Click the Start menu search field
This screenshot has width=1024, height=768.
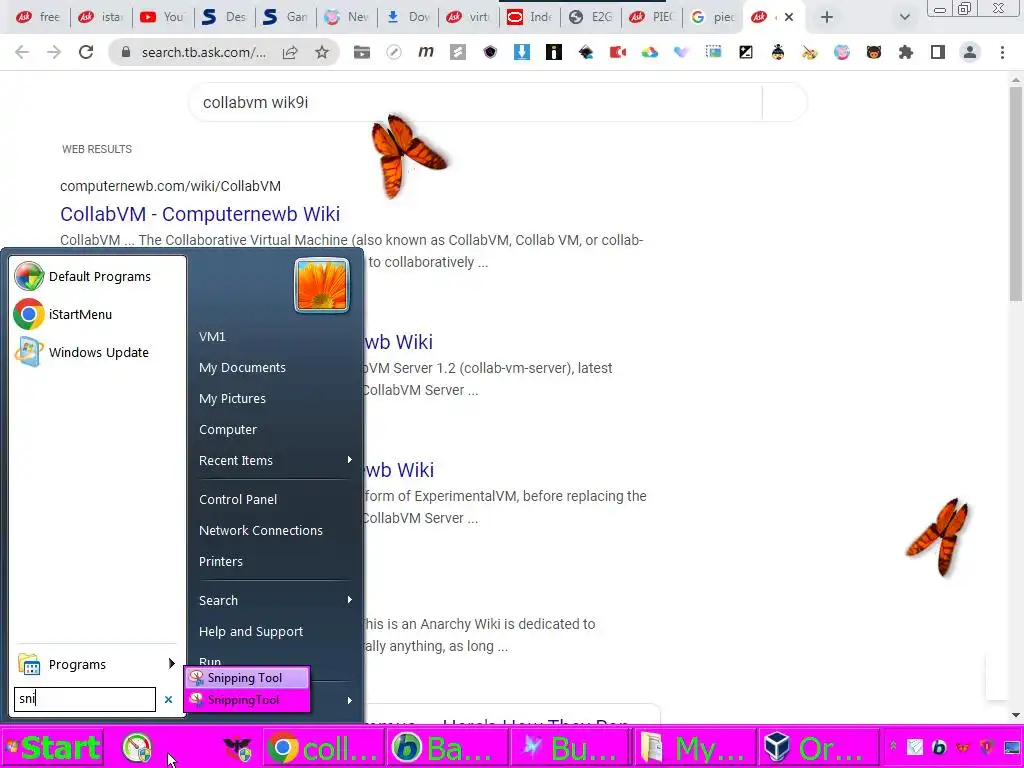point(85,699)
